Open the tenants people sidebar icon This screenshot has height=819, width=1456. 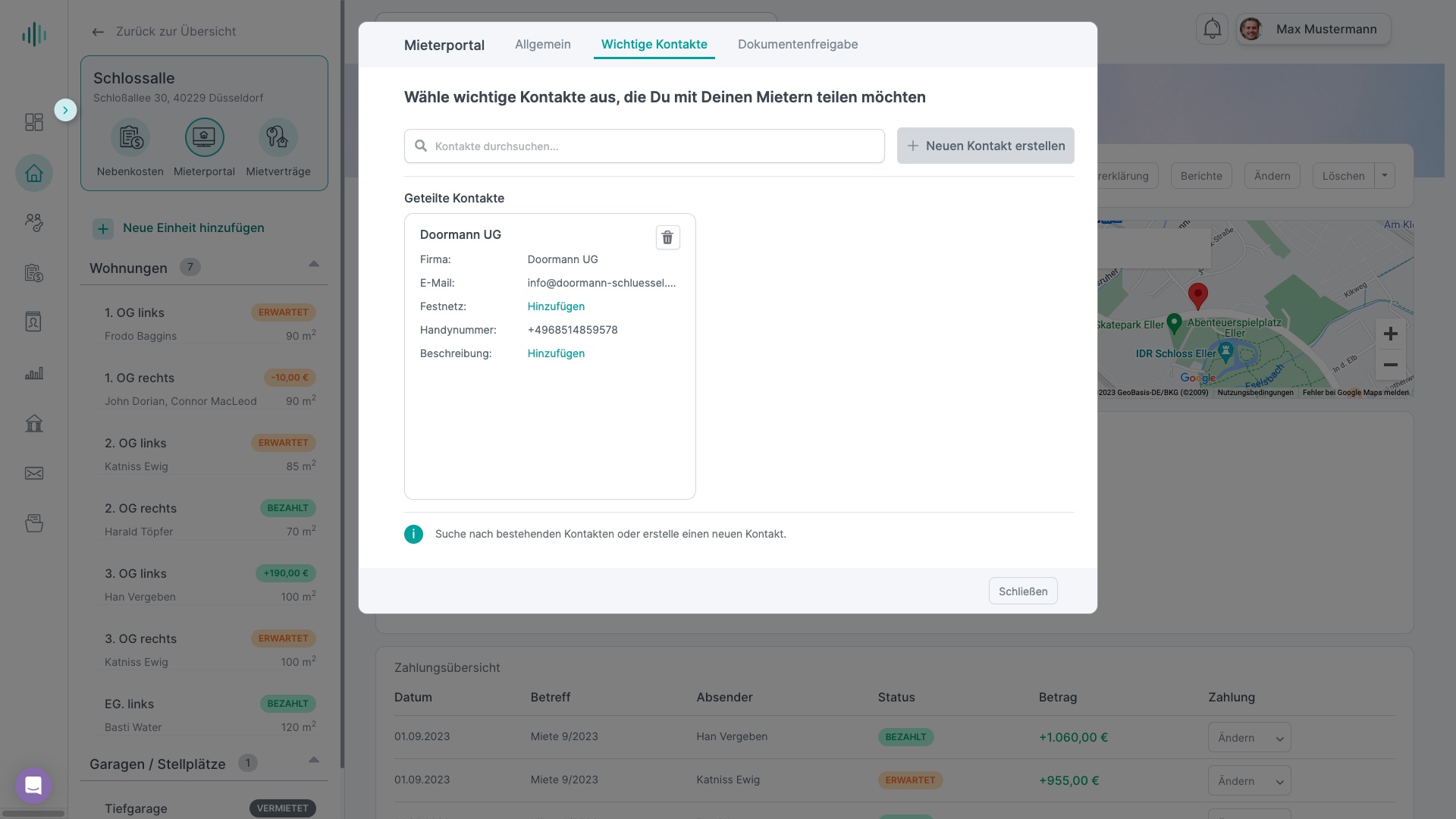pos(34,222)
